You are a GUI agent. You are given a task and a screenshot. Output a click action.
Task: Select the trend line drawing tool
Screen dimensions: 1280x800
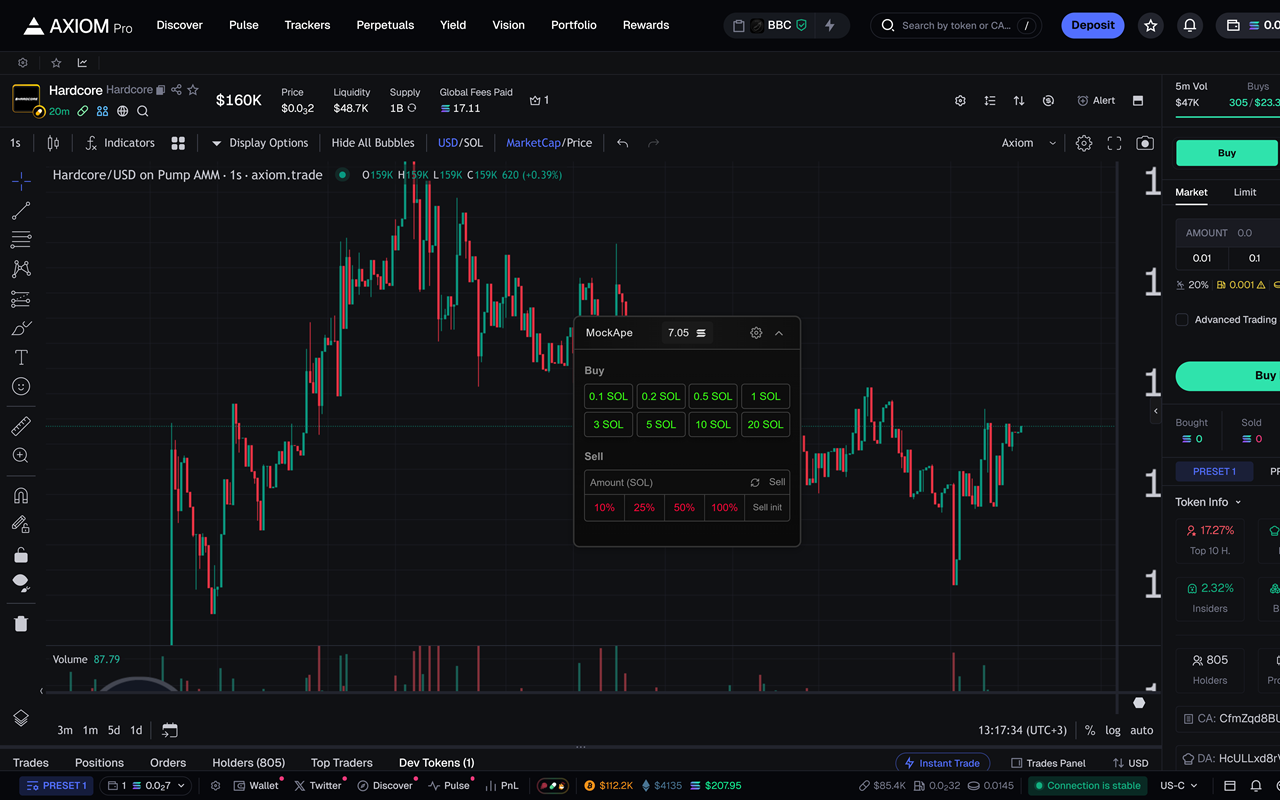pos(21,211)
